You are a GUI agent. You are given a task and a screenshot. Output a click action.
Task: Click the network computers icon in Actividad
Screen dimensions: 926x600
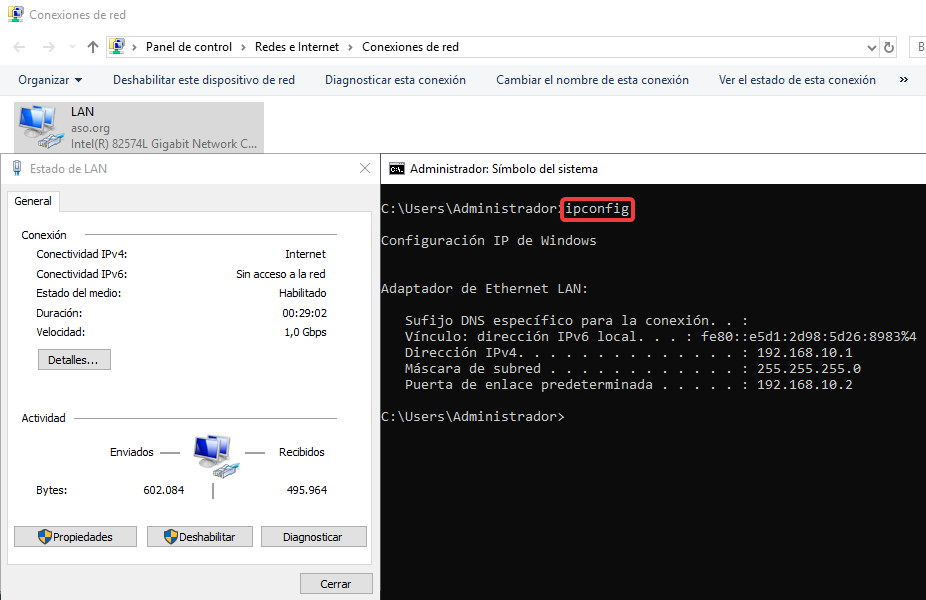click(214, 455)
